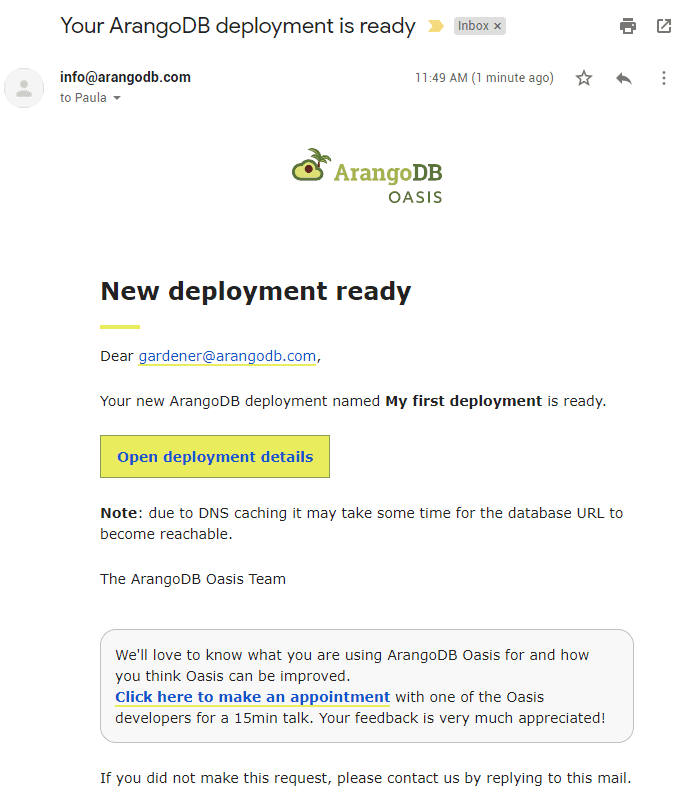Open the Click here to make an appointment link
The image size is (687, 799).
(252, 697)
